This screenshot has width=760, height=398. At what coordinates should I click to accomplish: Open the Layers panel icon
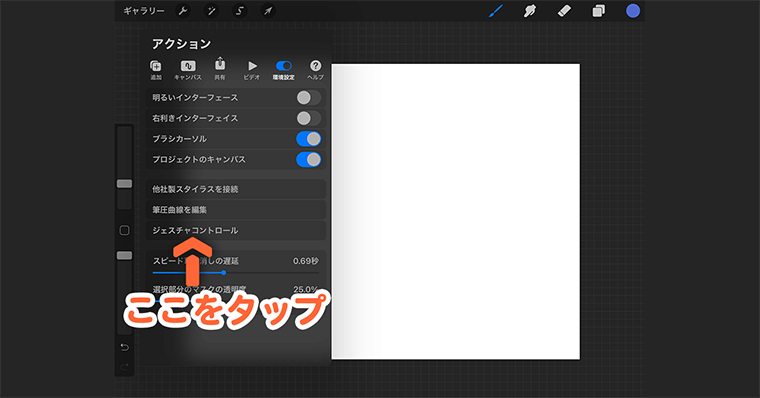coord(599,11)
